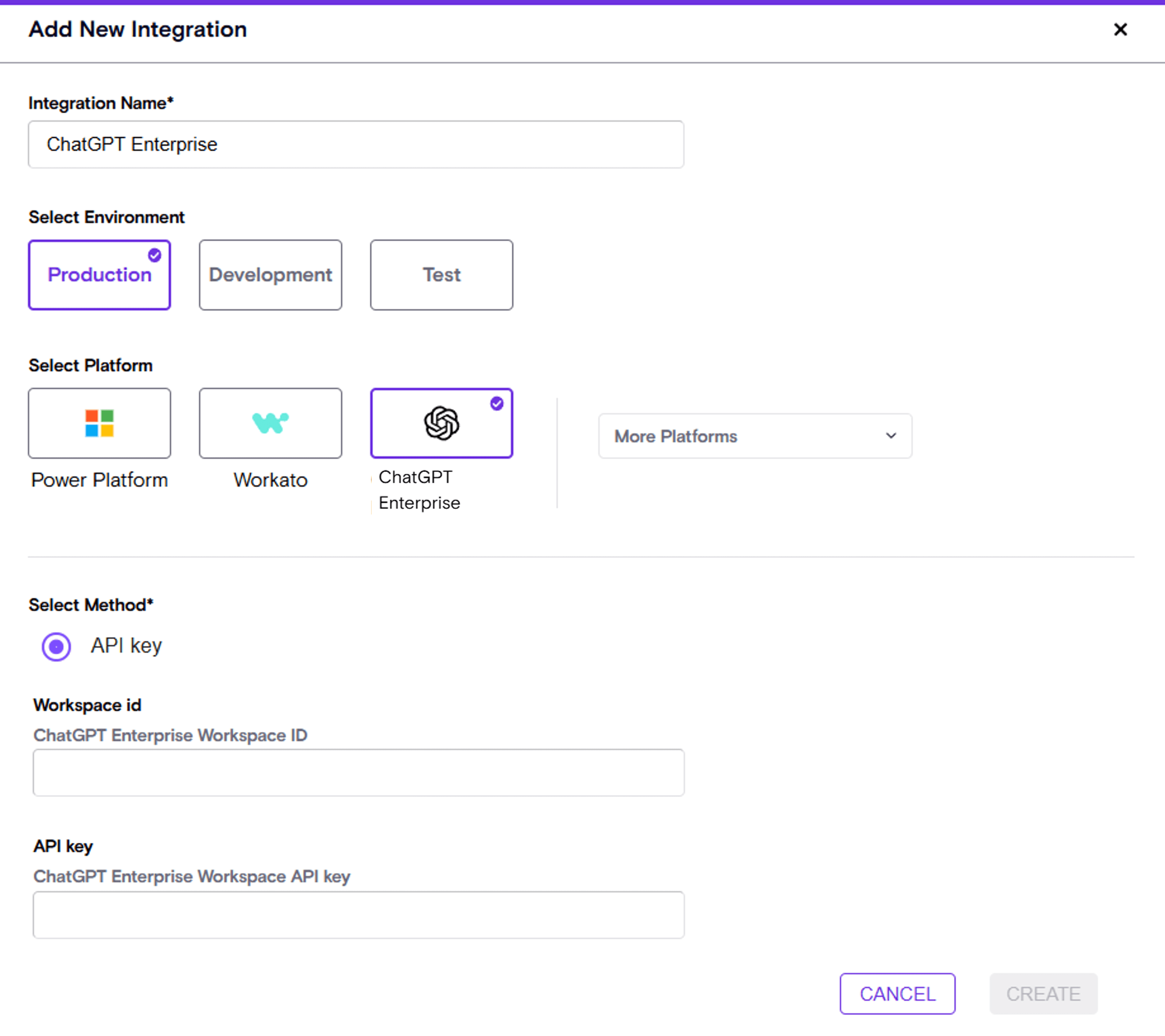Select the Production environment
The image size is (1165, 1036).
(x=99, y=275)
